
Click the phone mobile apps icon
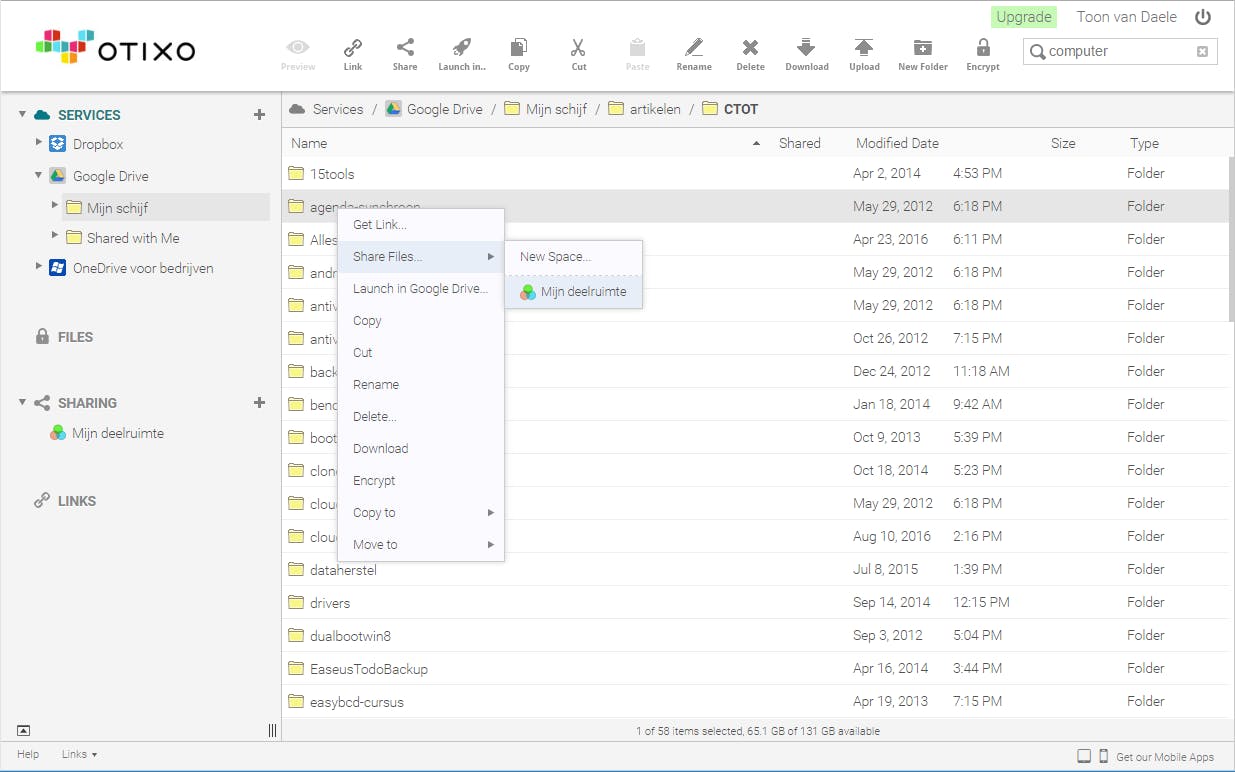click(x=1103, y=756)
